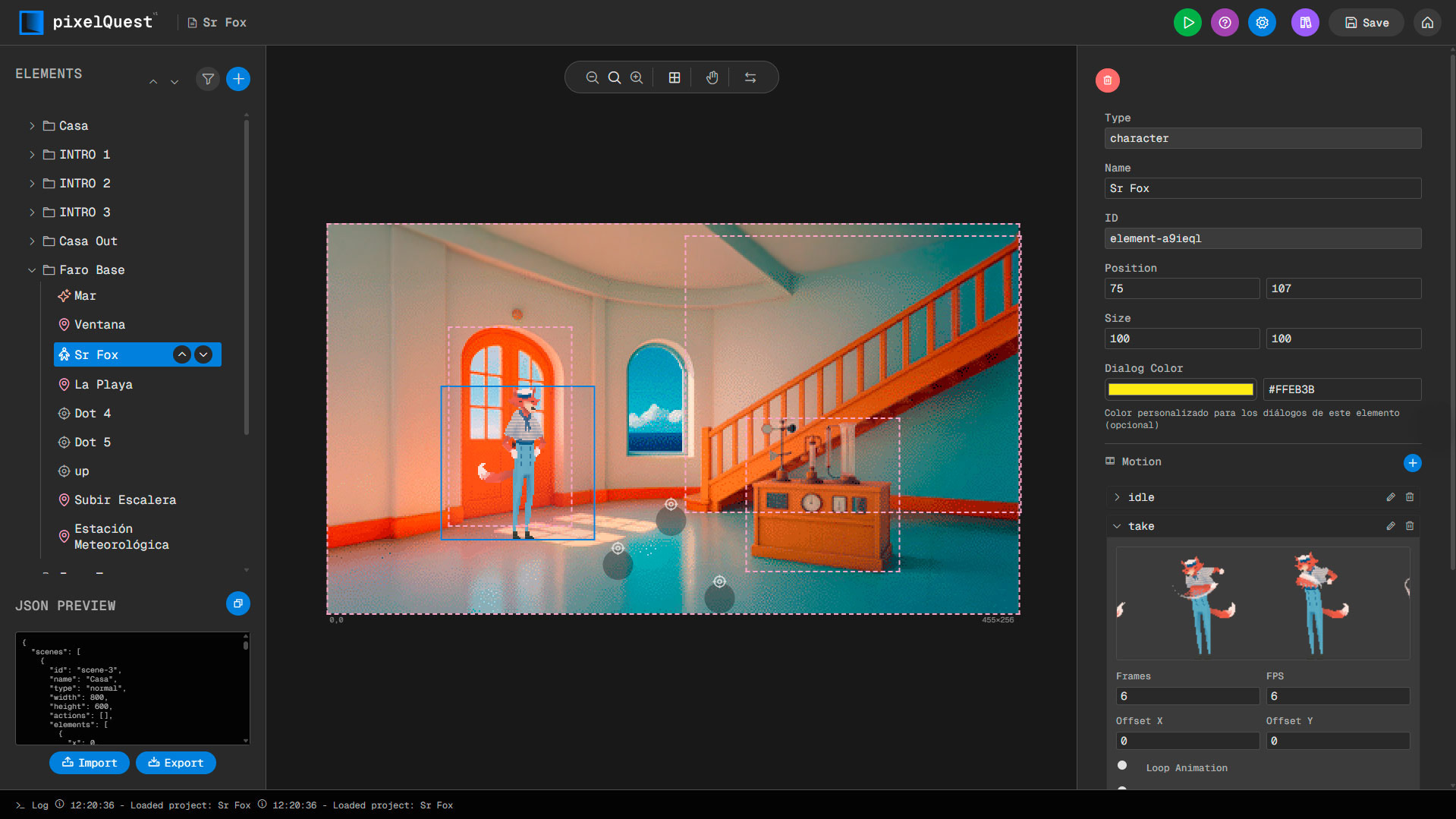Click the red delete element icon

pyautogui.click(x=1107, y=80)
